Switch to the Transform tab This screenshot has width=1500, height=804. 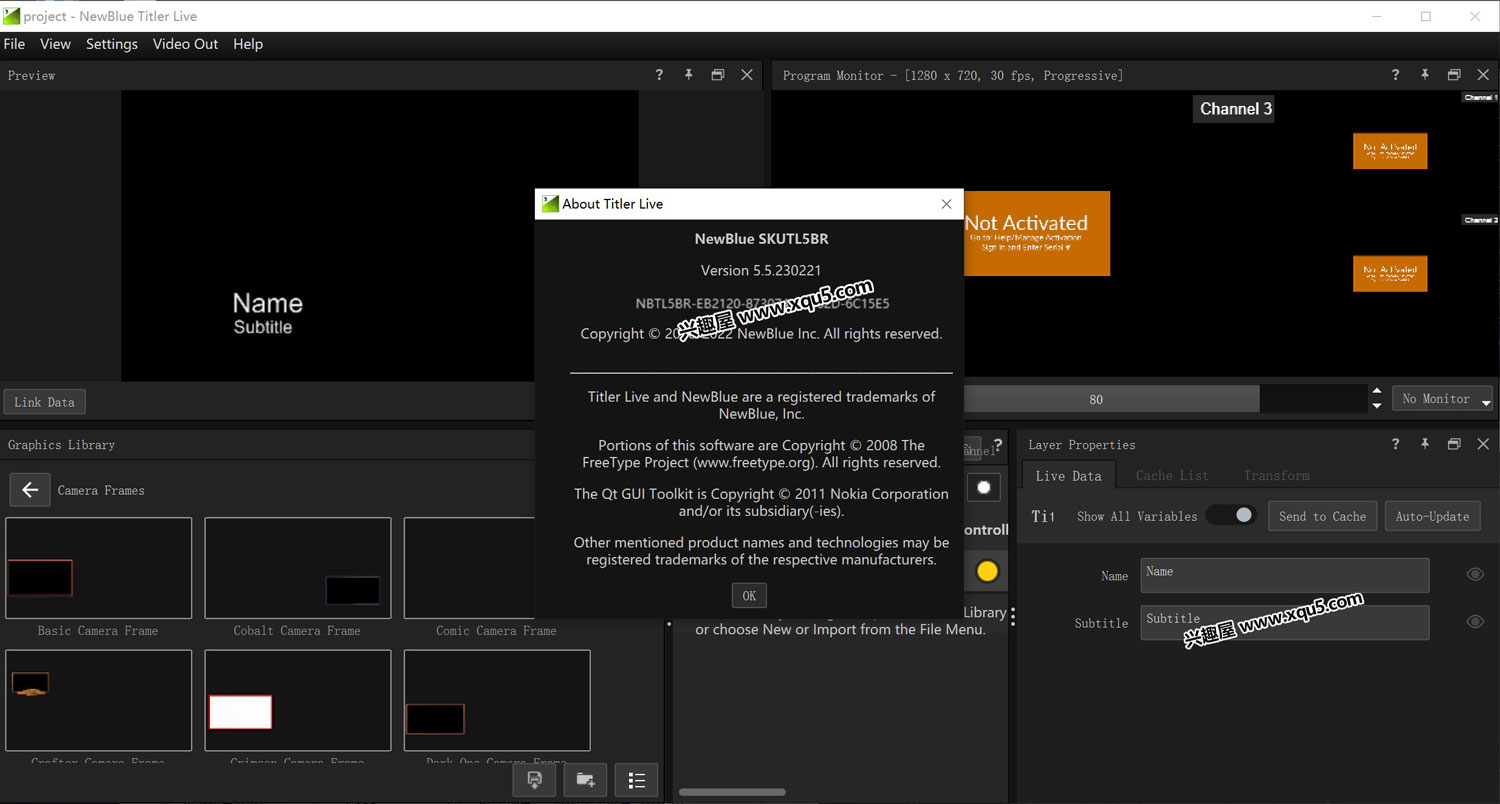pyautogui.click(x=1276, y=476)
